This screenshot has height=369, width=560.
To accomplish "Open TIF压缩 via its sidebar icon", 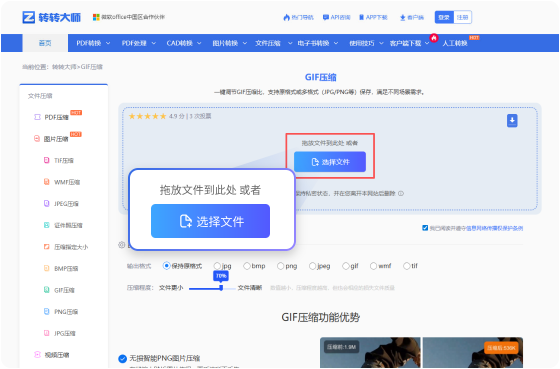I will pyautogui.click(x=46, y=160).
